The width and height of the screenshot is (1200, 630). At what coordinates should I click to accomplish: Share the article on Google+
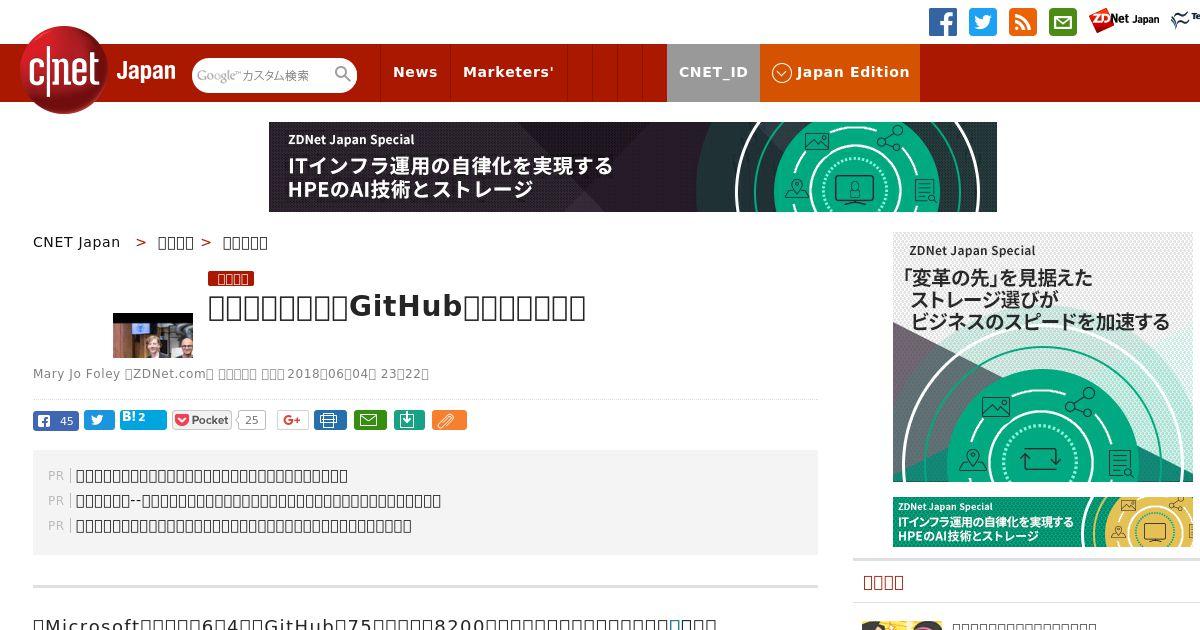293,420
